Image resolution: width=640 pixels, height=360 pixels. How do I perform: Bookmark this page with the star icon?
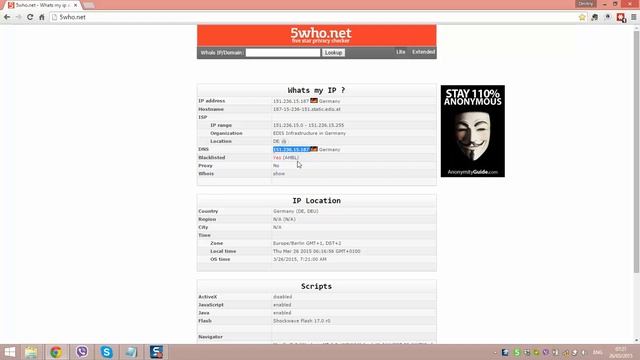tap(582, 17)
